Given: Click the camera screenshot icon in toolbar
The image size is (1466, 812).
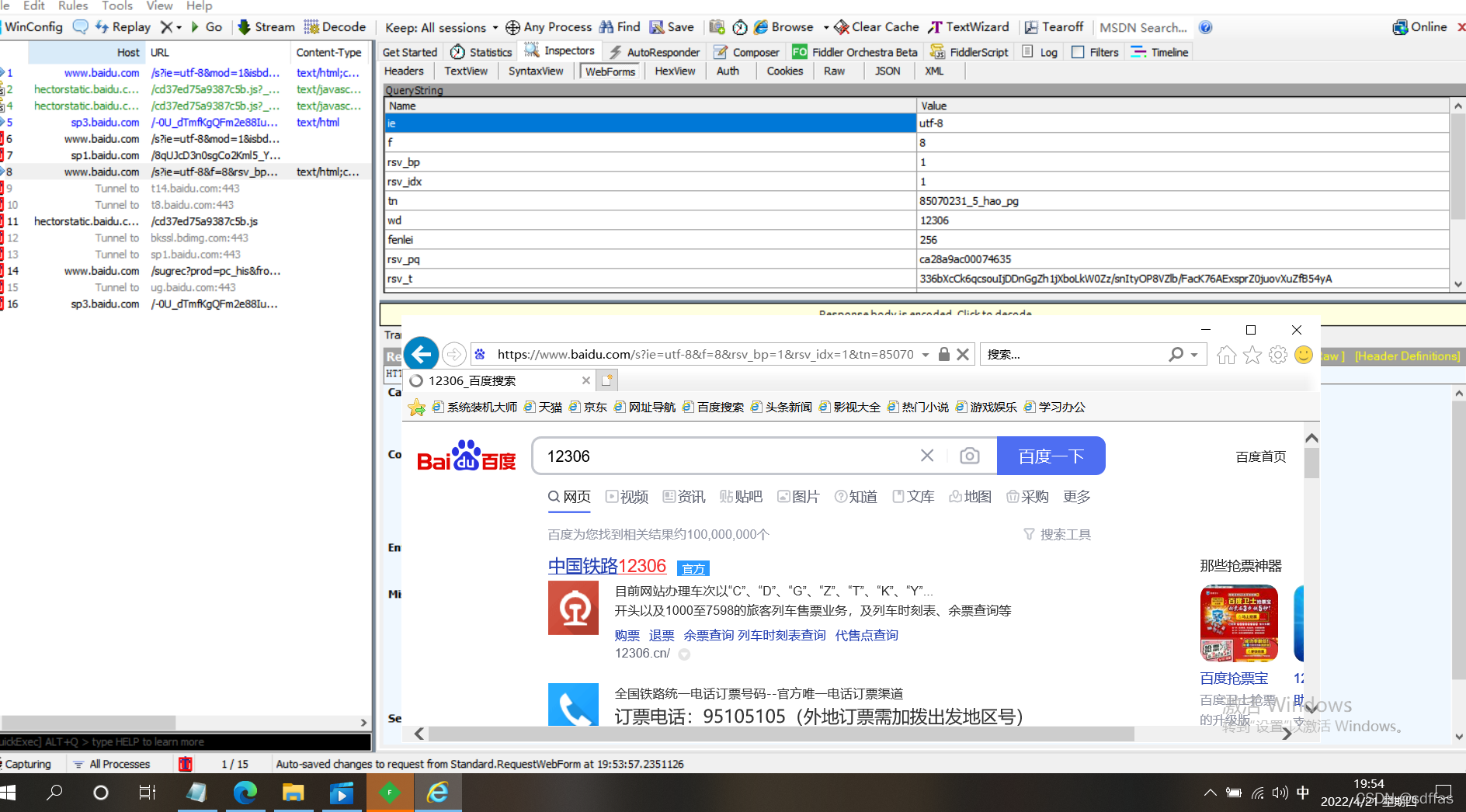Looking at the screenshot, I should (x=717, y=27).
